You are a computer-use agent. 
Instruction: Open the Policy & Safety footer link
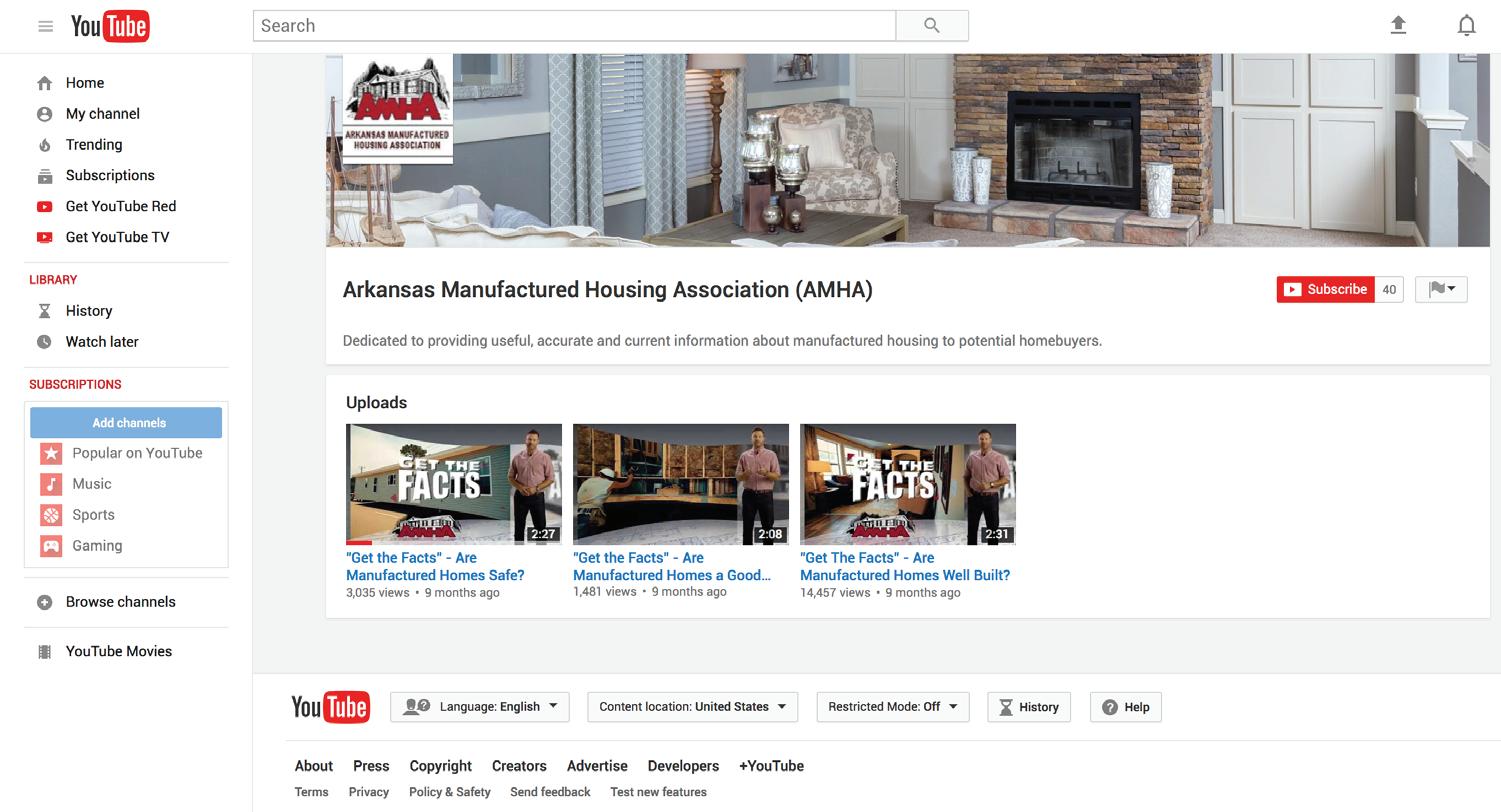pos(450,792)
